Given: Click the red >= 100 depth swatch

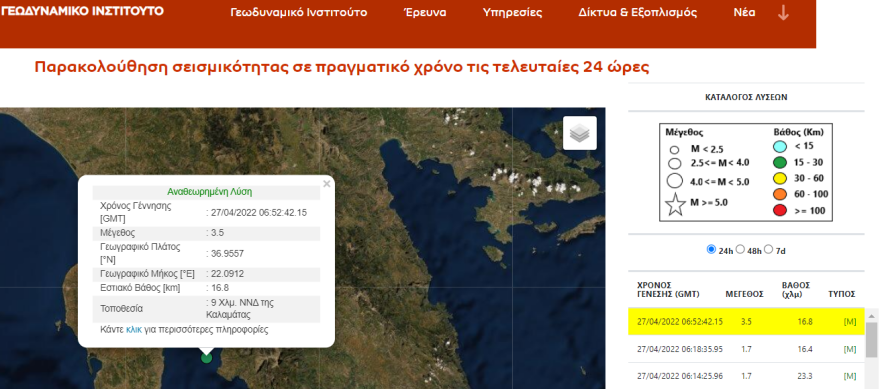Looking at the screenshot, I should (781, 211).
